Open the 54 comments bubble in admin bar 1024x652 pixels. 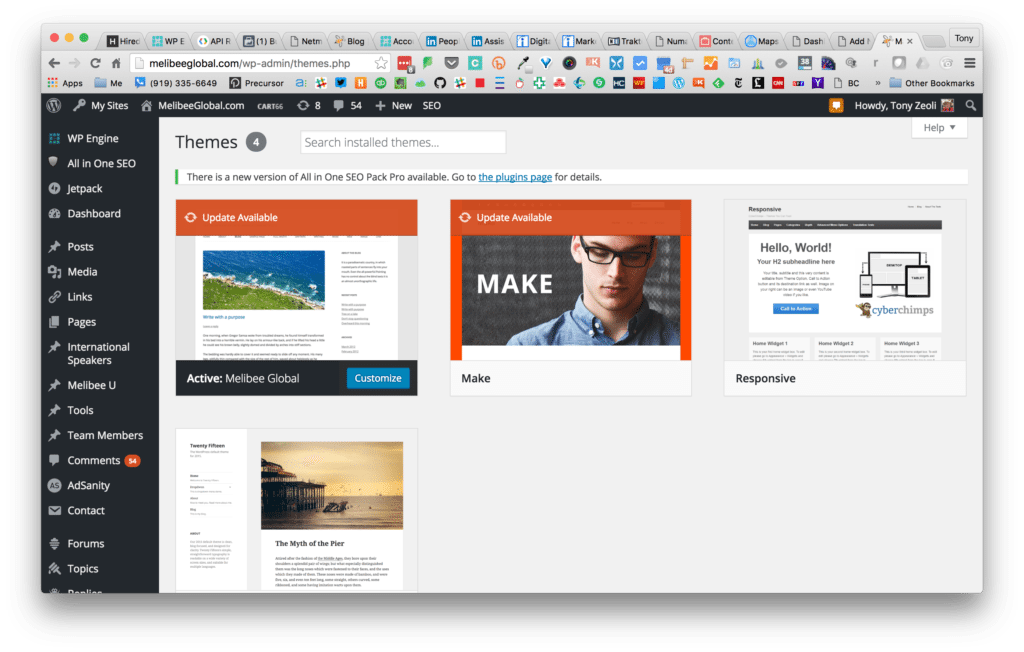347,105
